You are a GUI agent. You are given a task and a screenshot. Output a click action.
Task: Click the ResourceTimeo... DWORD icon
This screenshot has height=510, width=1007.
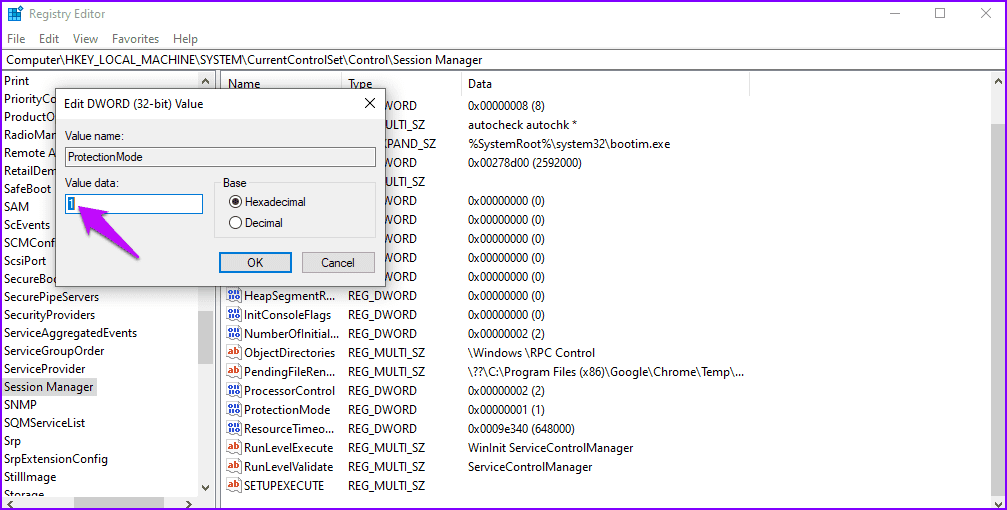tap(234, 428)
